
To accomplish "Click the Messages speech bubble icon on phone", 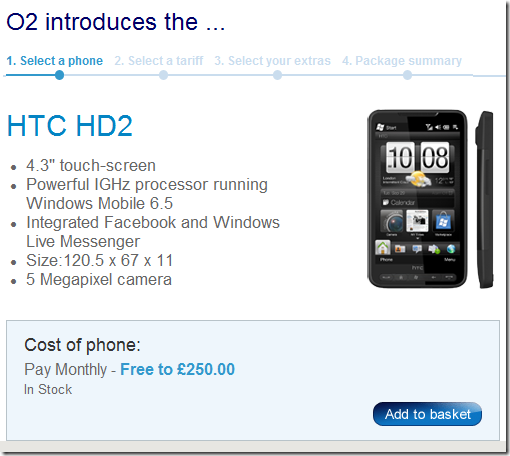I will coord(417,249).
